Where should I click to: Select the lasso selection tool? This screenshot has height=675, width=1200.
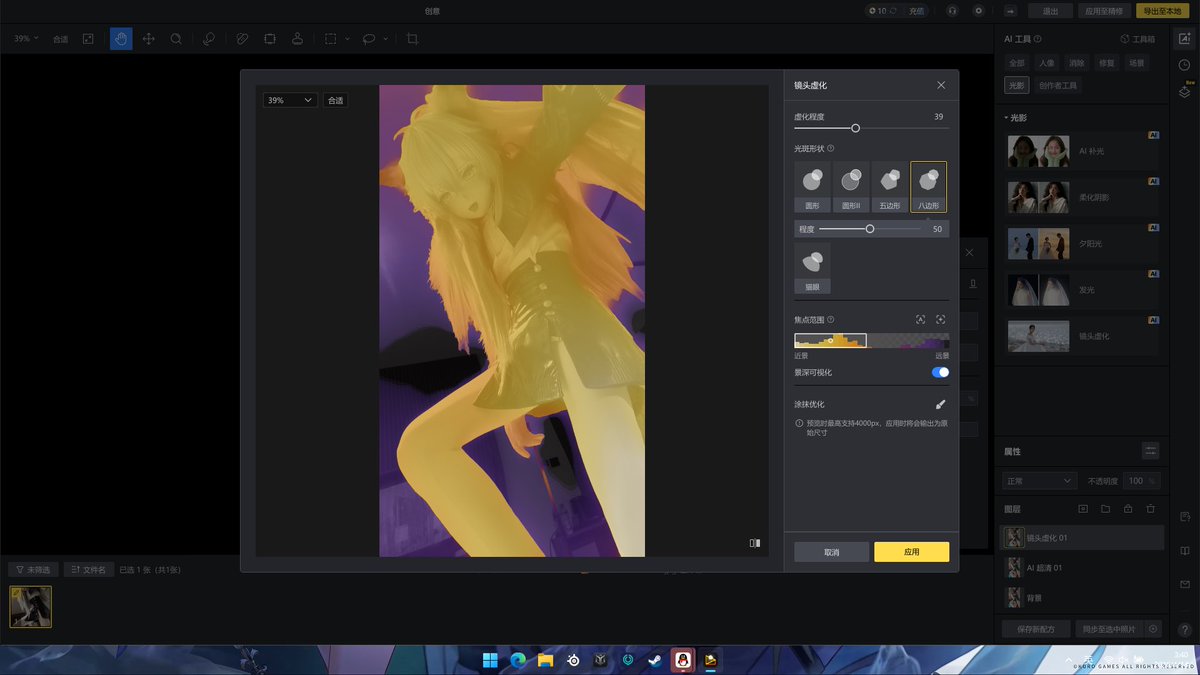369,39
